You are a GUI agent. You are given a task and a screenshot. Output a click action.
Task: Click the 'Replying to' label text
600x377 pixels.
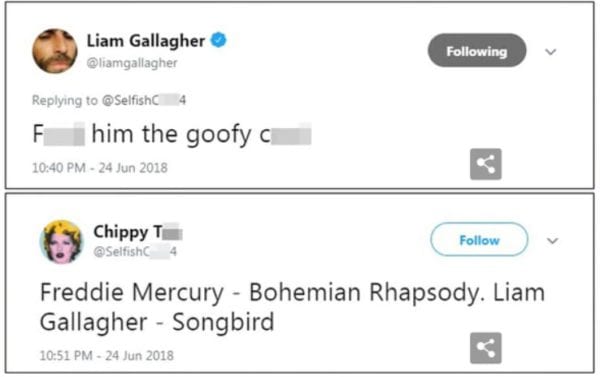(x=65, y=100)
